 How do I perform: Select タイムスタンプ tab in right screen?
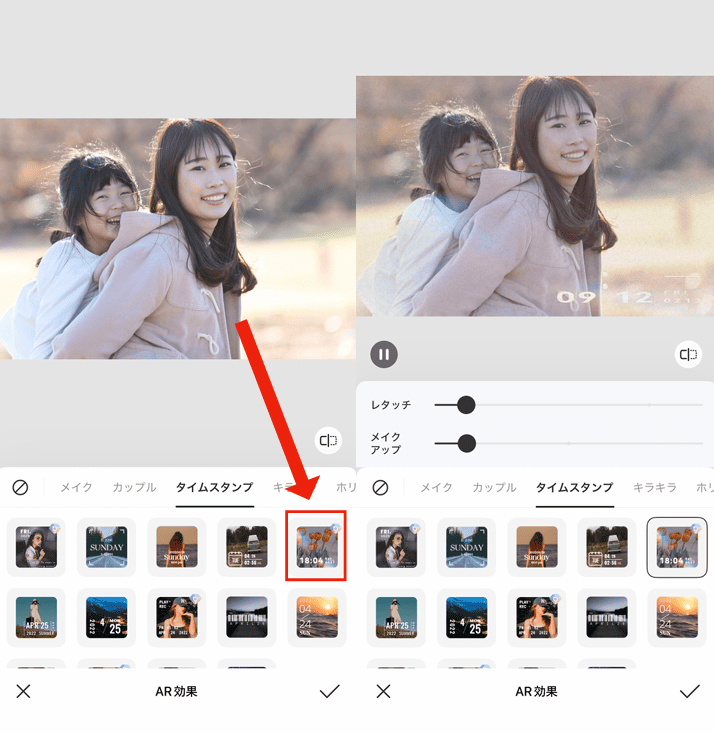pyautogui.click(x=574, y=487)
